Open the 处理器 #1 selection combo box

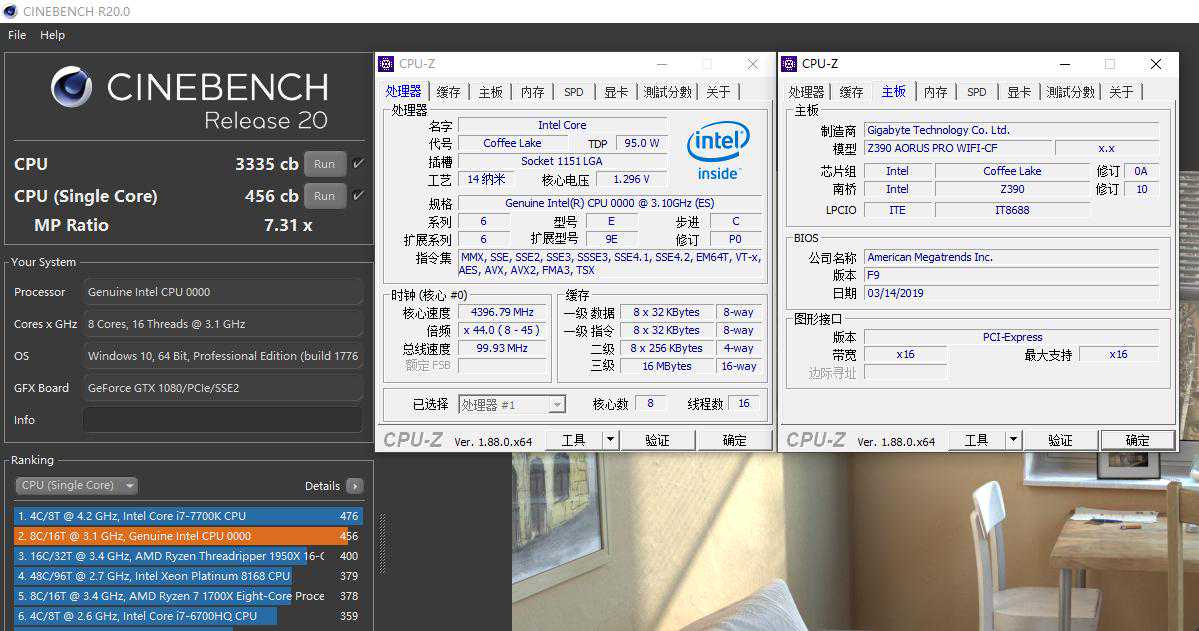[x=512, y=405]
